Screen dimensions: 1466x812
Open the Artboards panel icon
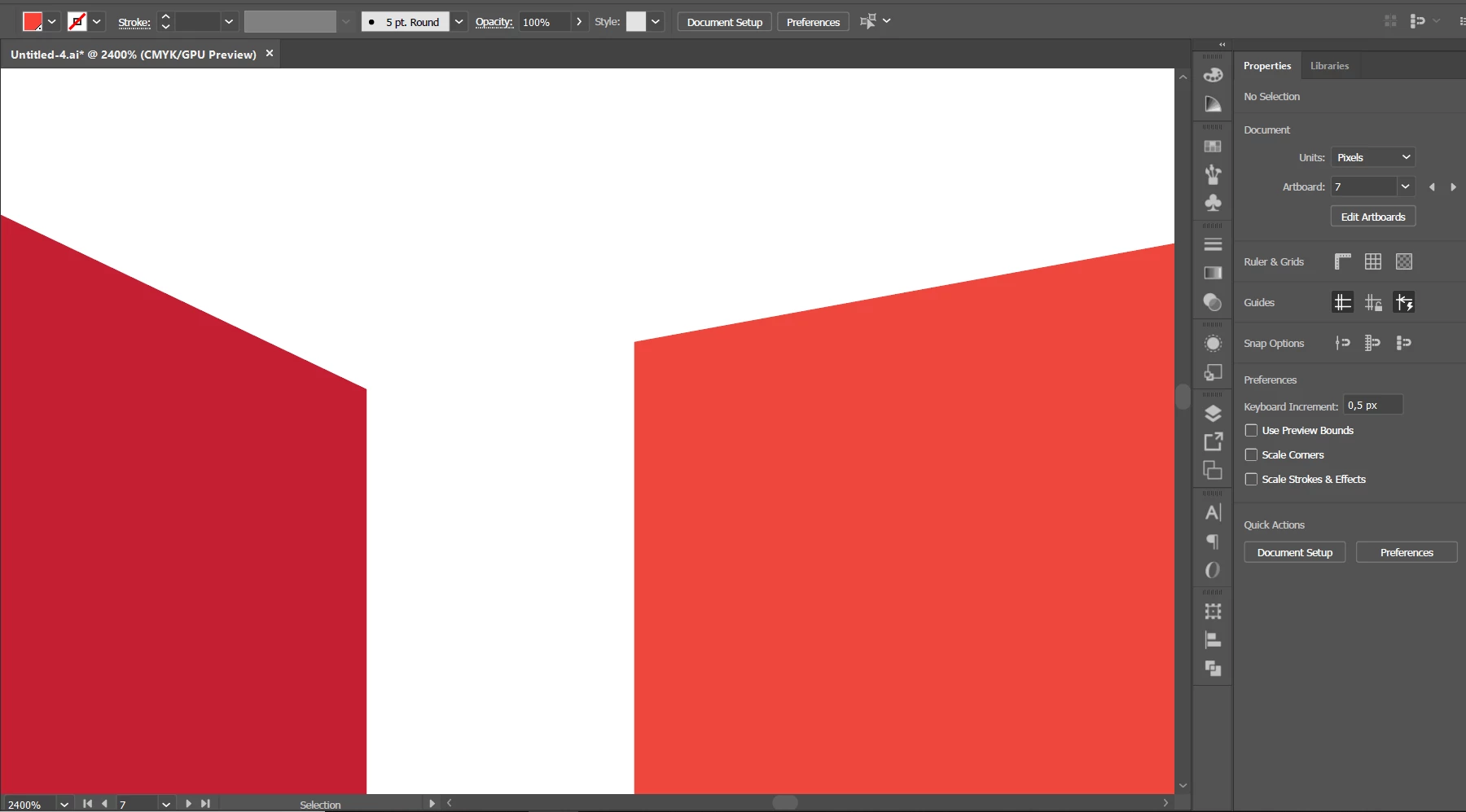tap(1213, 470)
